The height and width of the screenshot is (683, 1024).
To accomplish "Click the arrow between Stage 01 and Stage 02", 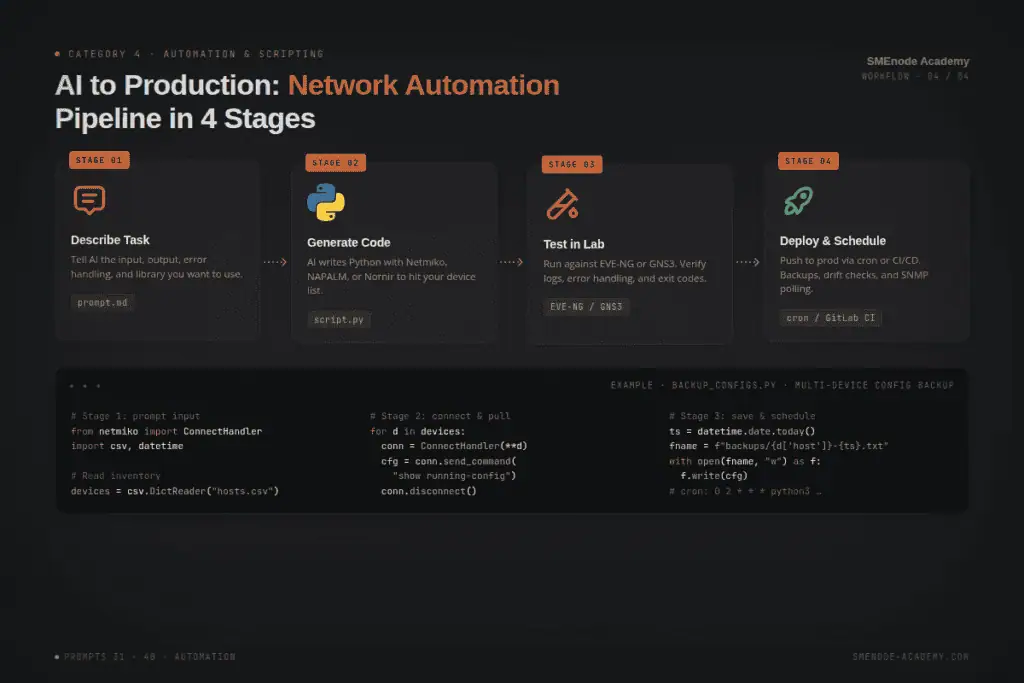I will coord(275,262).
